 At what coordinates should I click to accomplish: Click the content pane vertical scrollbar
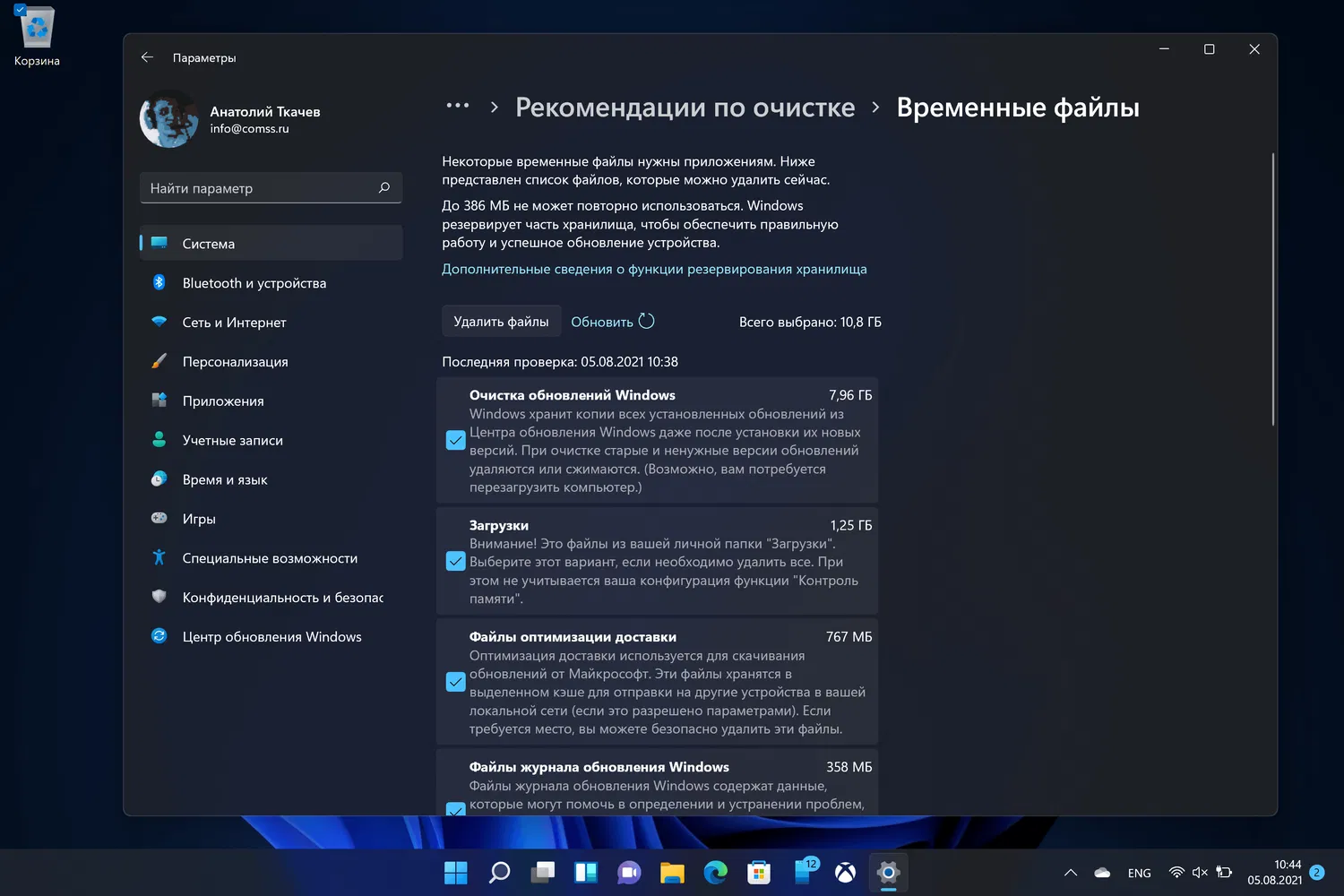pyautogui.click(x=1272, y=289)
